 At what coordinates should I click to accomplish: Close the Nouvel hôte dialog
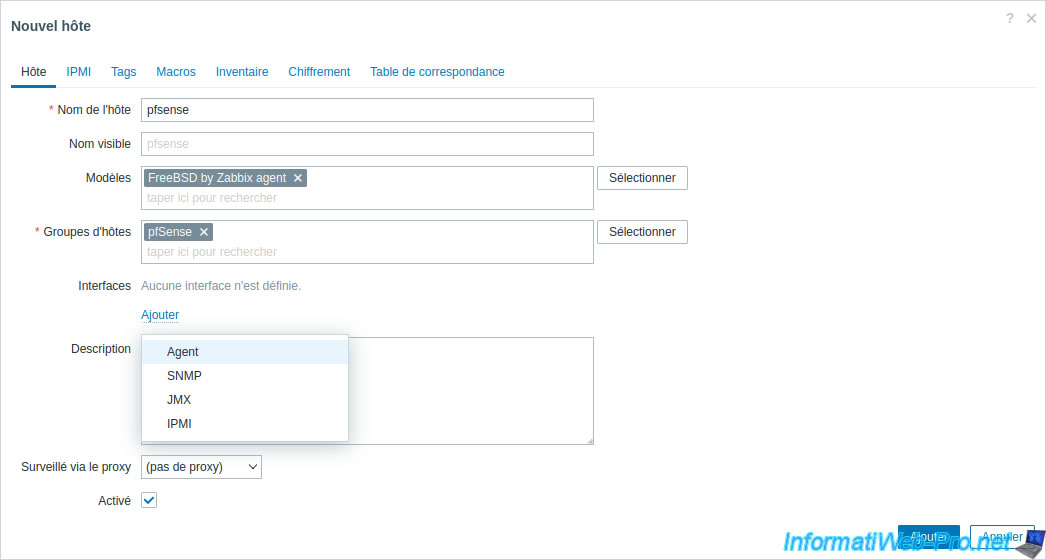point(1031,19)
